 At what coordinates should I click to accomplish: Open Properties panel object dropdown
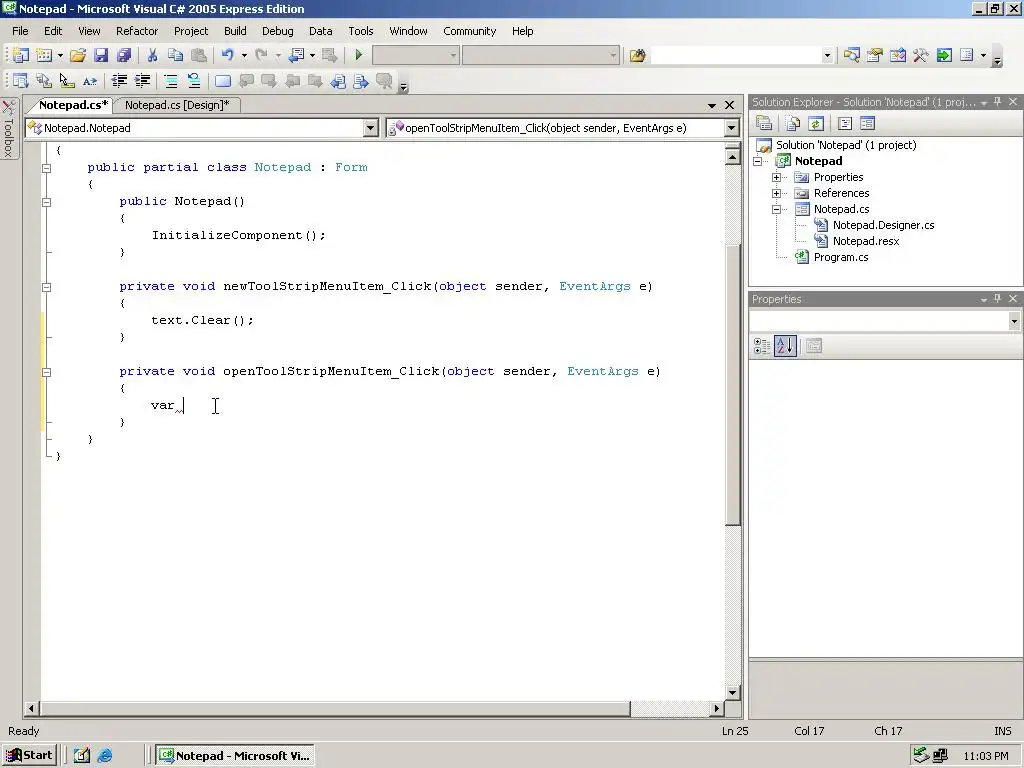1014,321
